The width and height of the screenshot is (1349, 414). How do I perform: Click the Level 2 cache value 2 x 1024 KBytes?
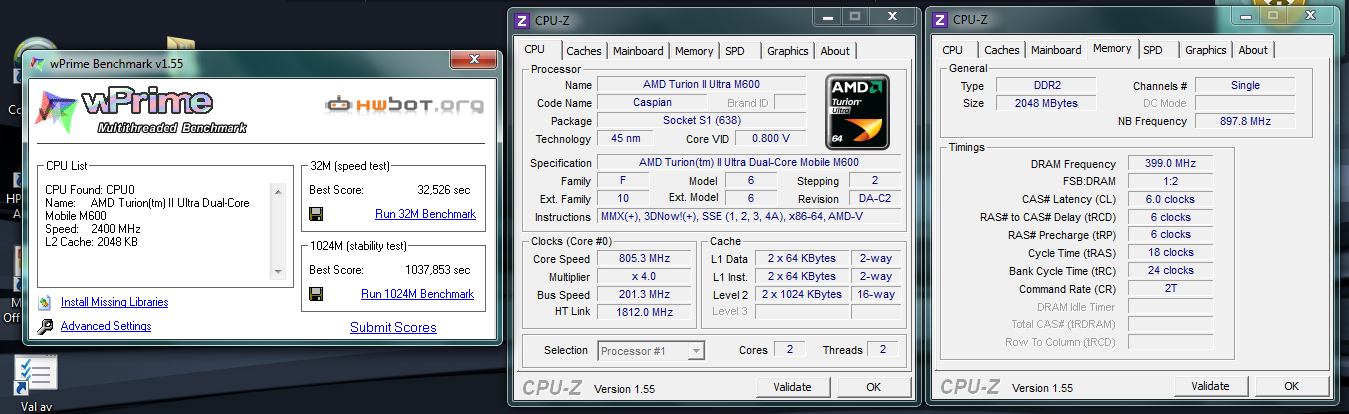[802, 294]
